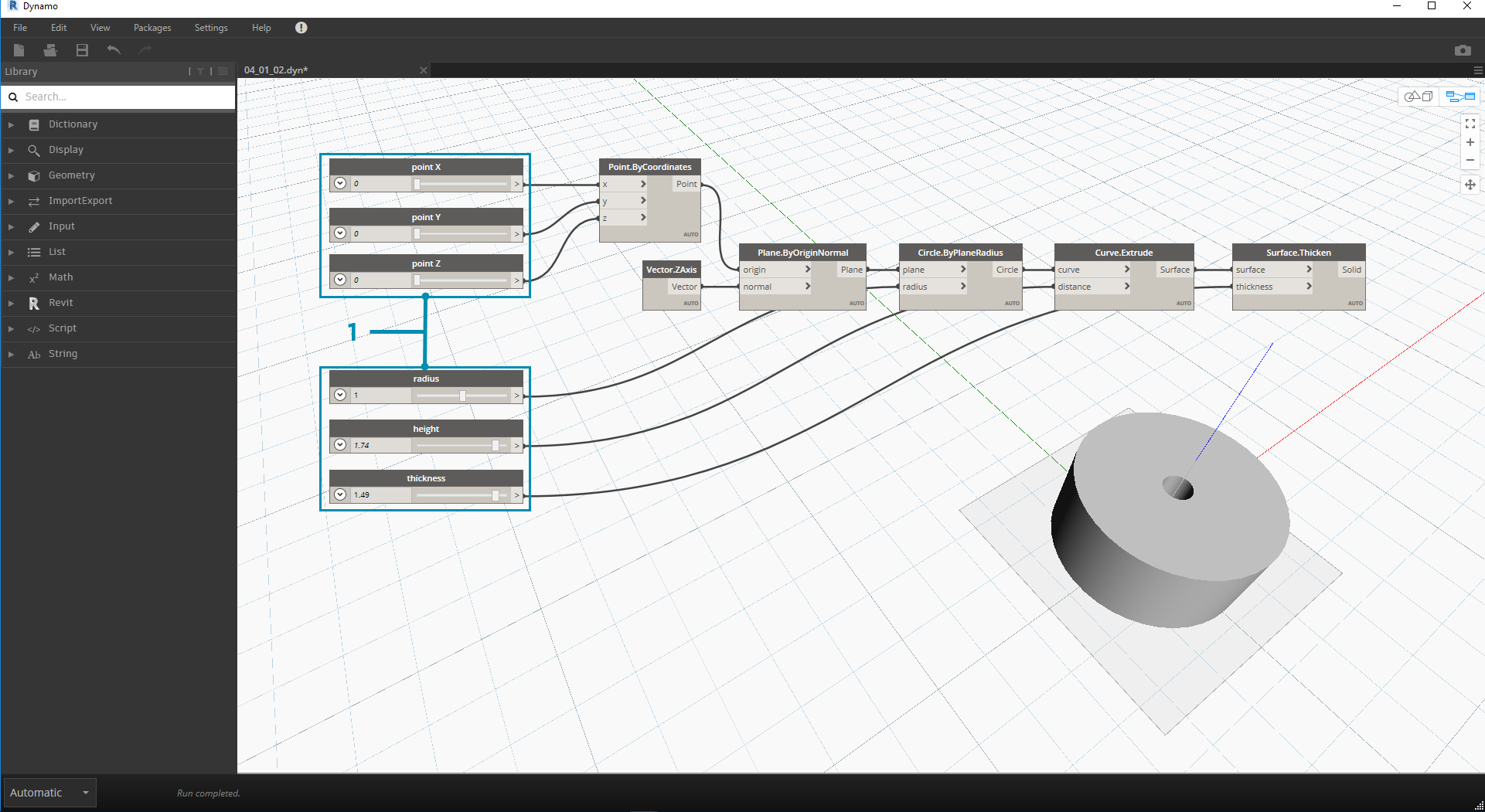Expand the radius slider settings chevron
The height and width of the screenshot is (812, 1485).
340,396
